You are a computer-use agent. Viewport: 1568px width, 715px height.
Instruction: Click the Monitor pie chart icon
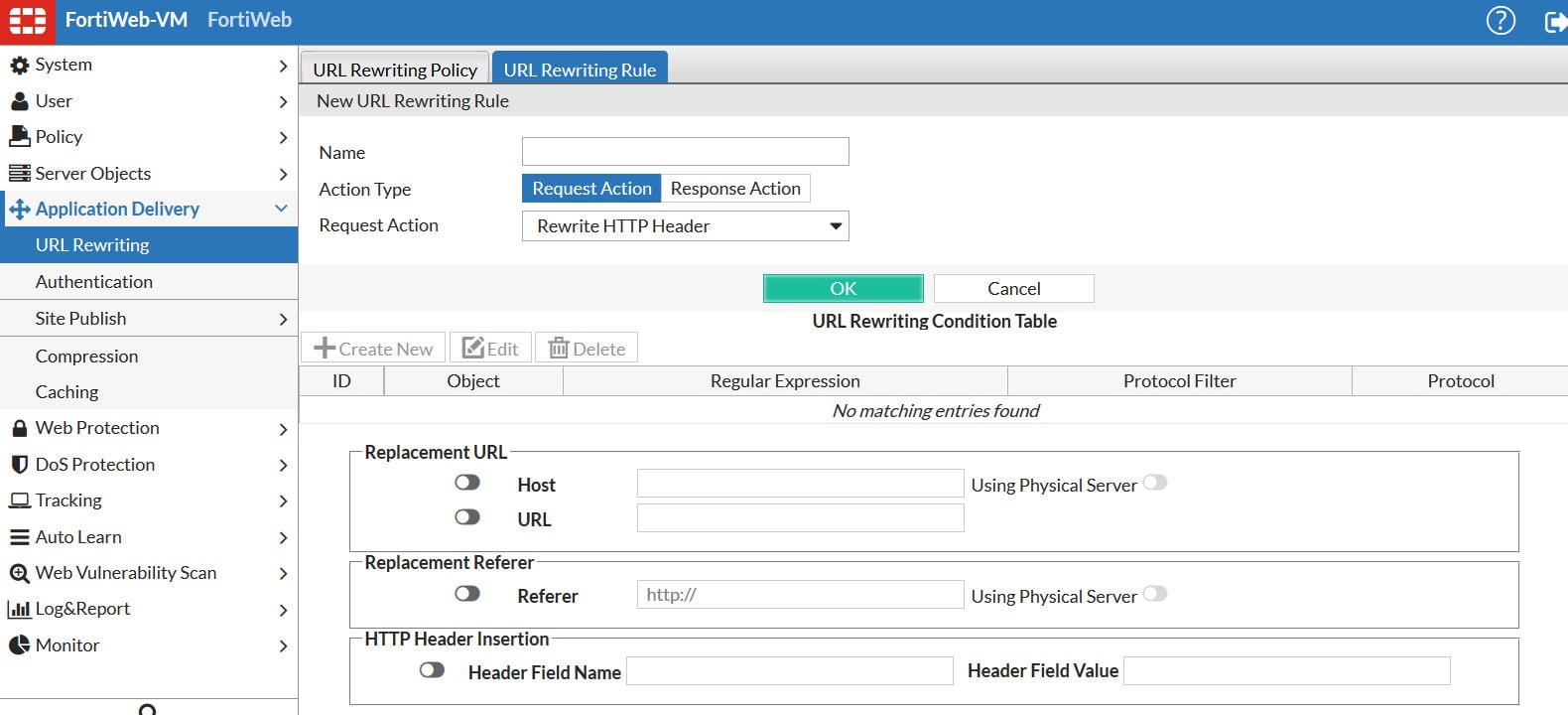coord(19,645)
